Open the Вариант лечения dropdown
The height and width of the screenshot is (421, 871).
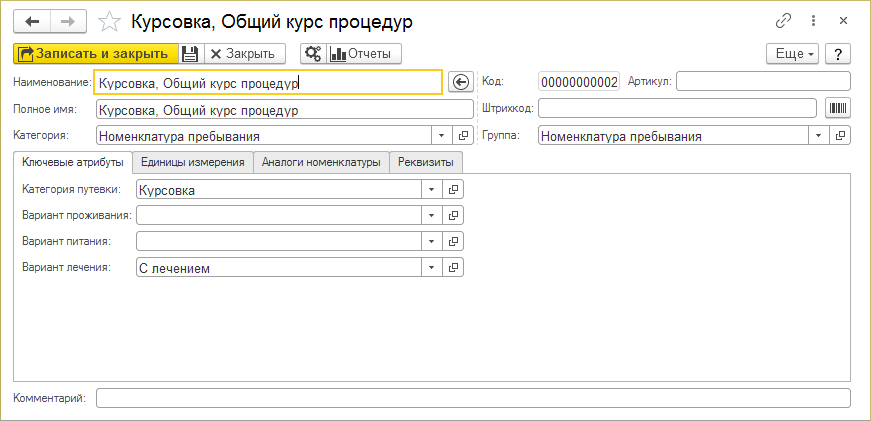(431, 267)
